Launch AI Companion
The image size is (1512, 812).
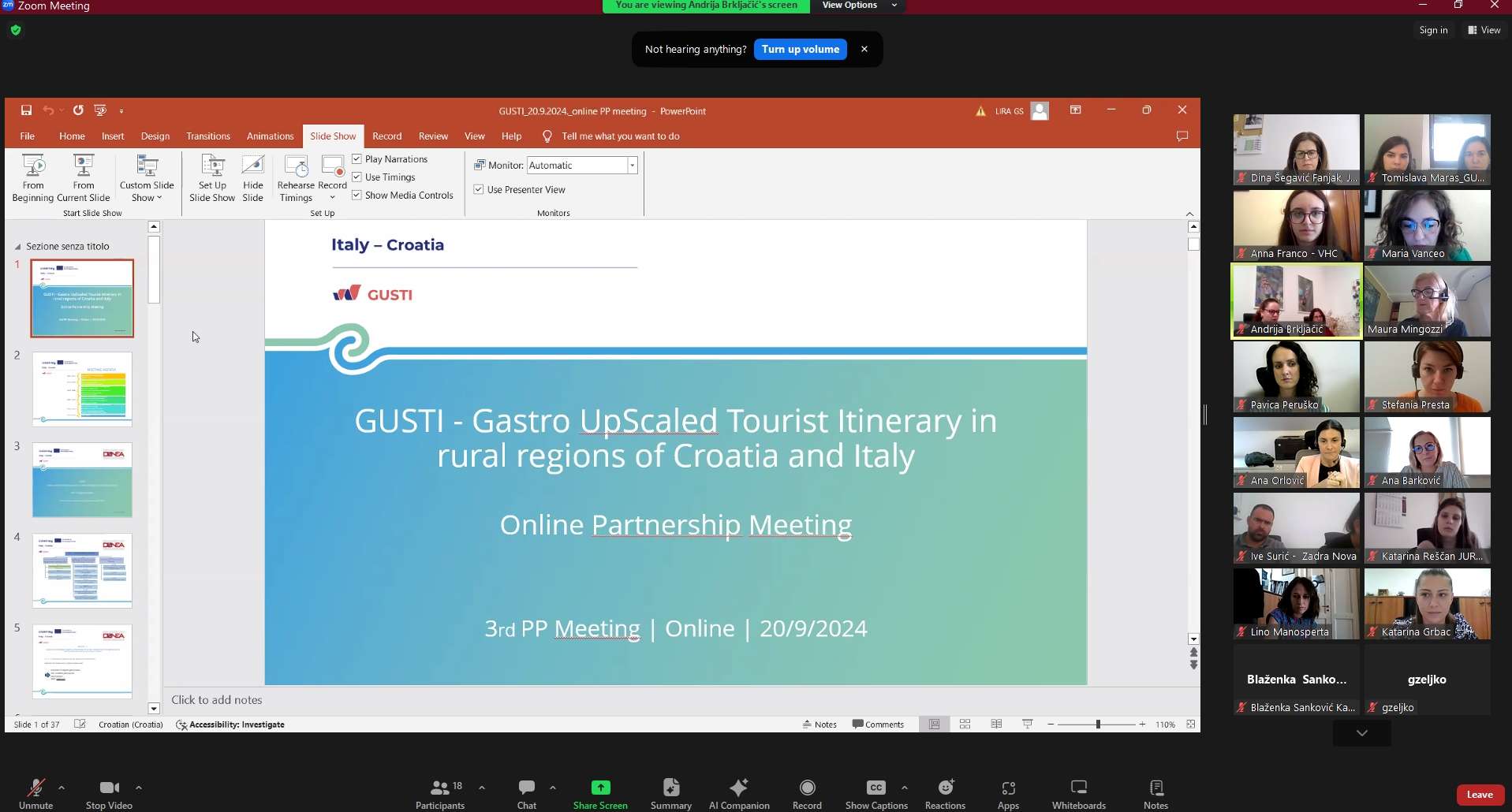point(739,794)
